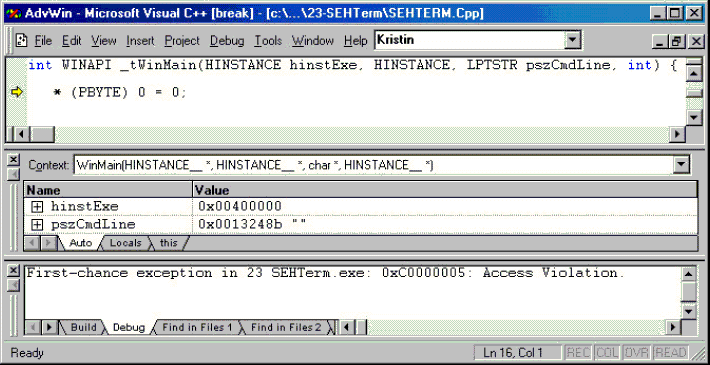Minimize the inner document window
710x365 pixels.
660,42
